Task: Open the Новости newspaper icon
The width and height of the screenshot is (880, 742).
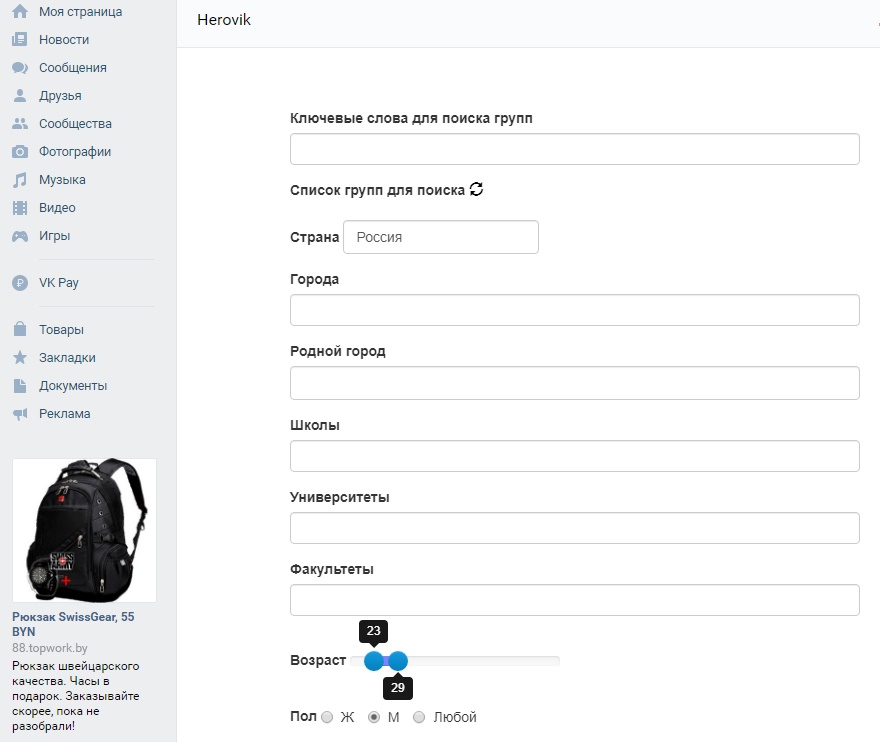Action: [19, 40]
